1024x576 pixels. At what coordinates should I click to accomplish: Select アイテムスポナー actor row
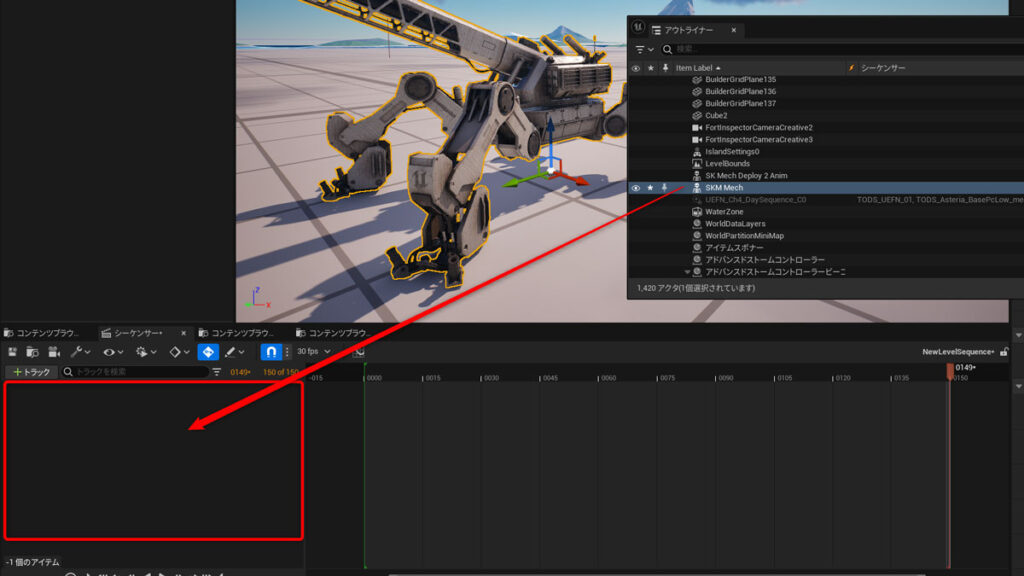[x=825, y=248]
